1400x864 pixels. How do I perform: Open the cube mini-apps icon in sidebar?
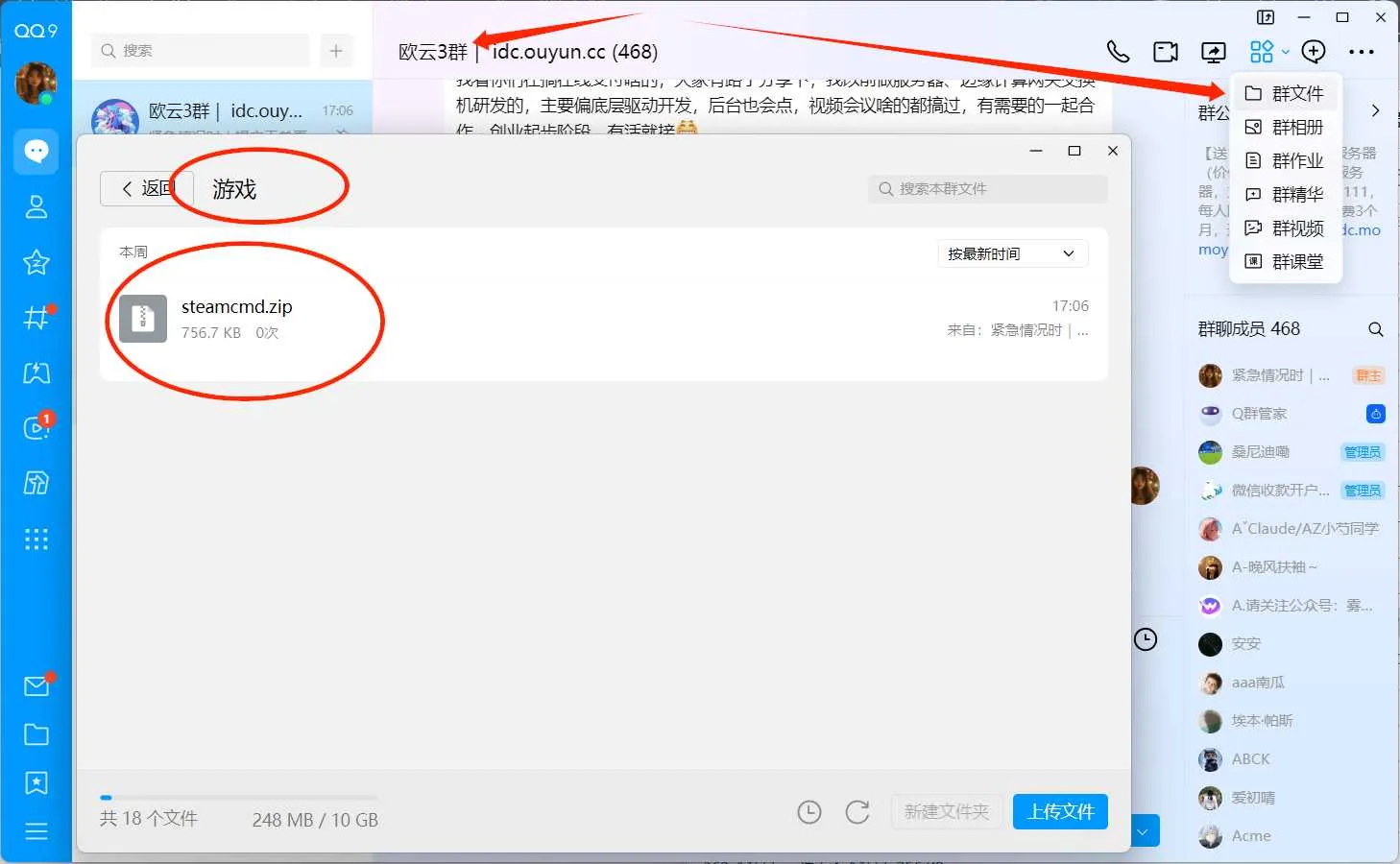coord(36,483)
